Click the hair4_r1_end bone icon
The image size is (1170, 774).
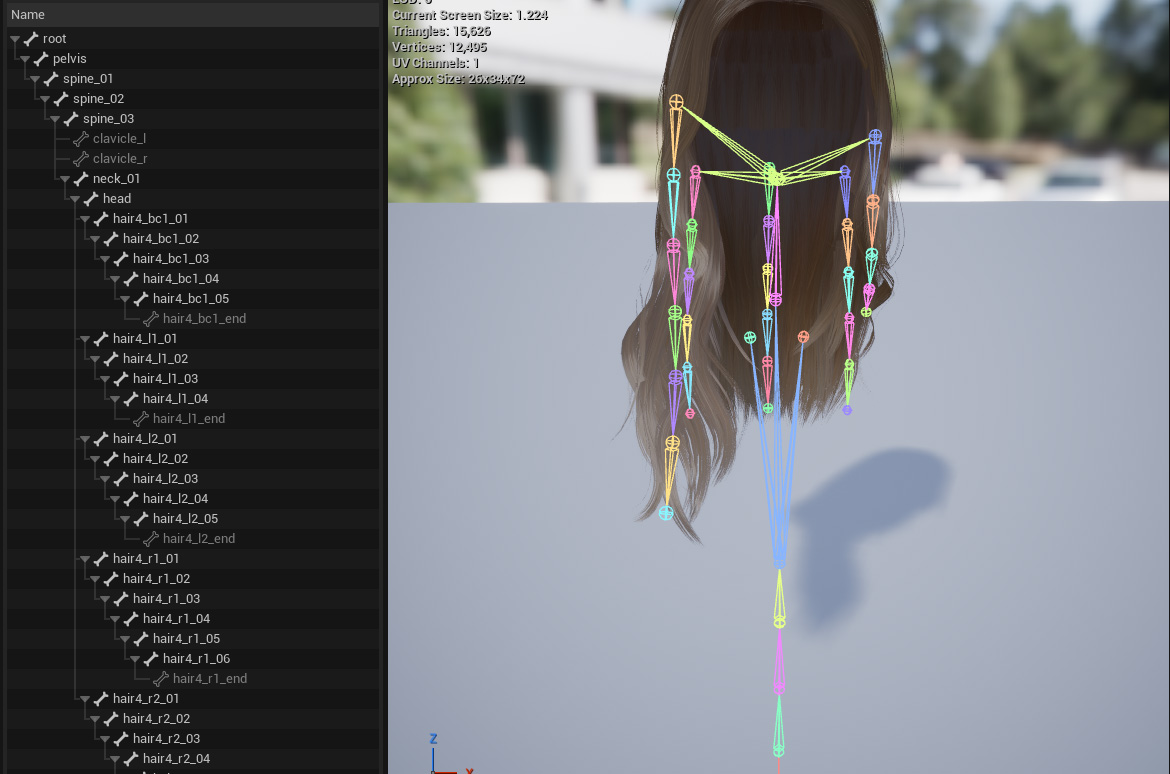pyautogui.click(x=161, y=679)
